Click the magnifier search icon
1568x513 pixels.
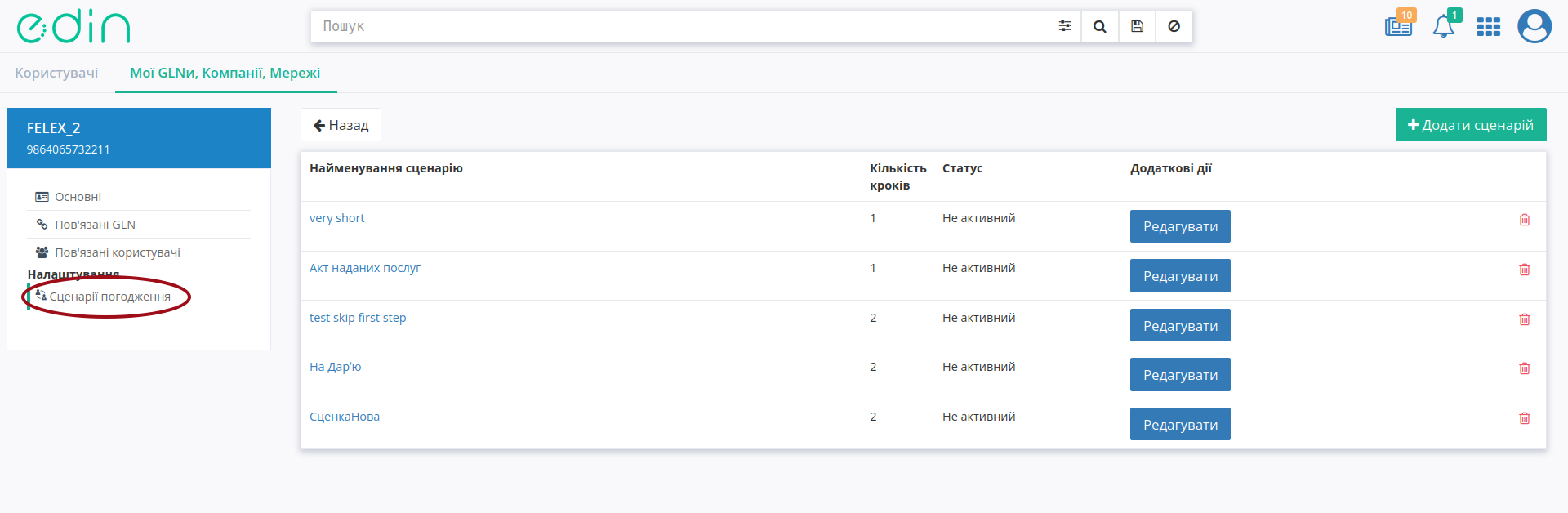[1100, 26]
